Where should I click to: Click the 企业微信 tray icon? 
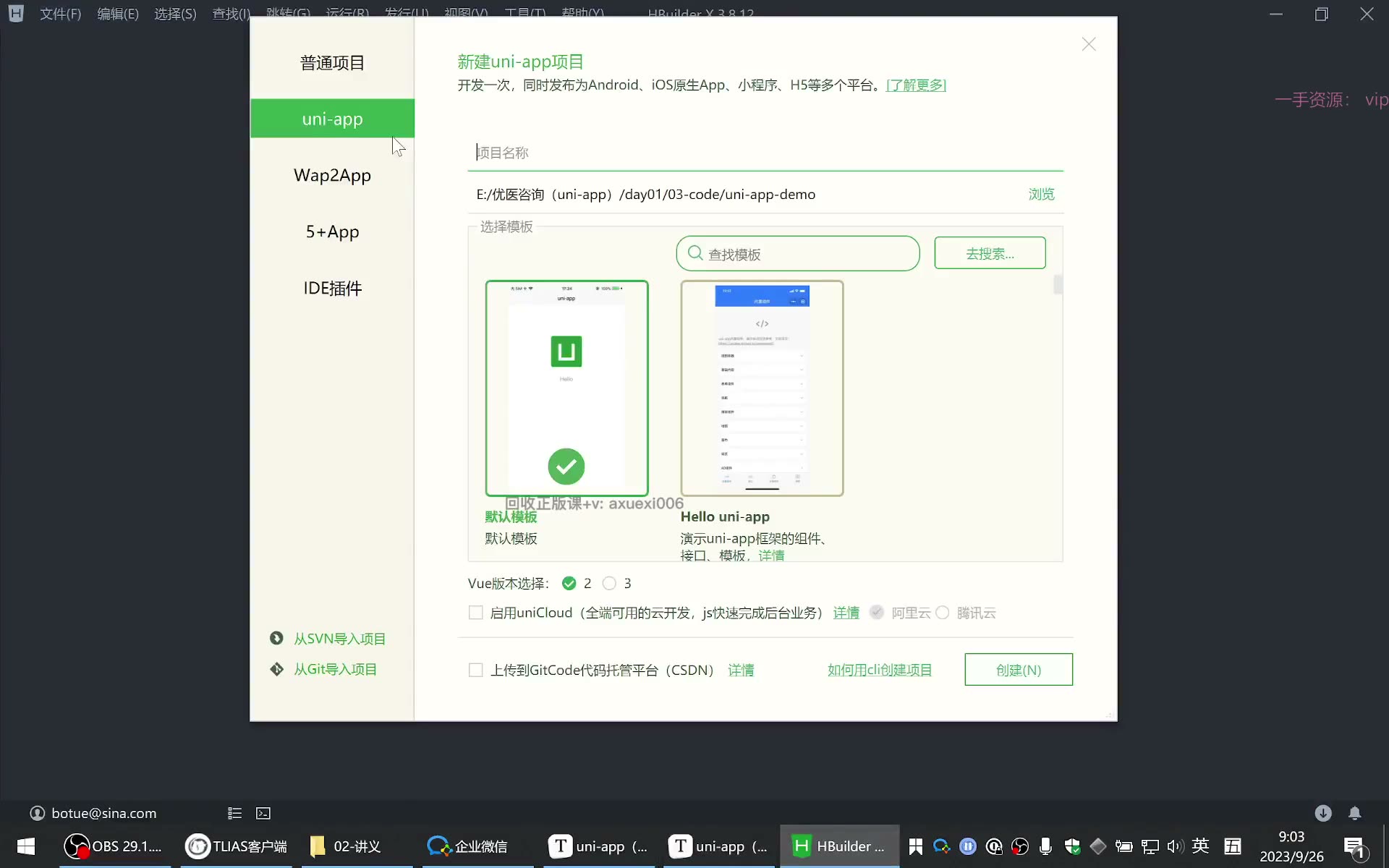point(941,846)
